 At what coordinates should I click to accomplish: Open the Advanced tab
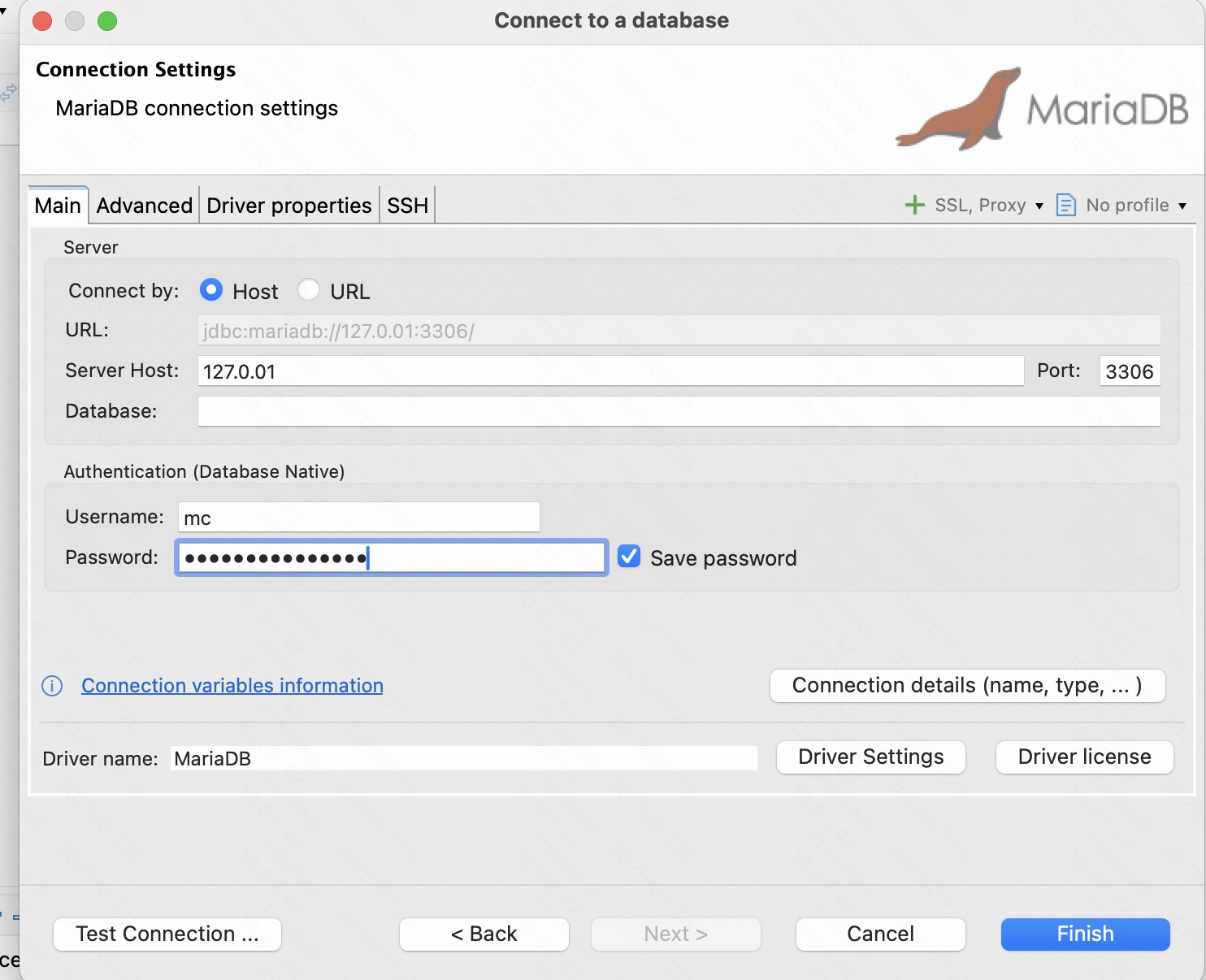(145, 206)
